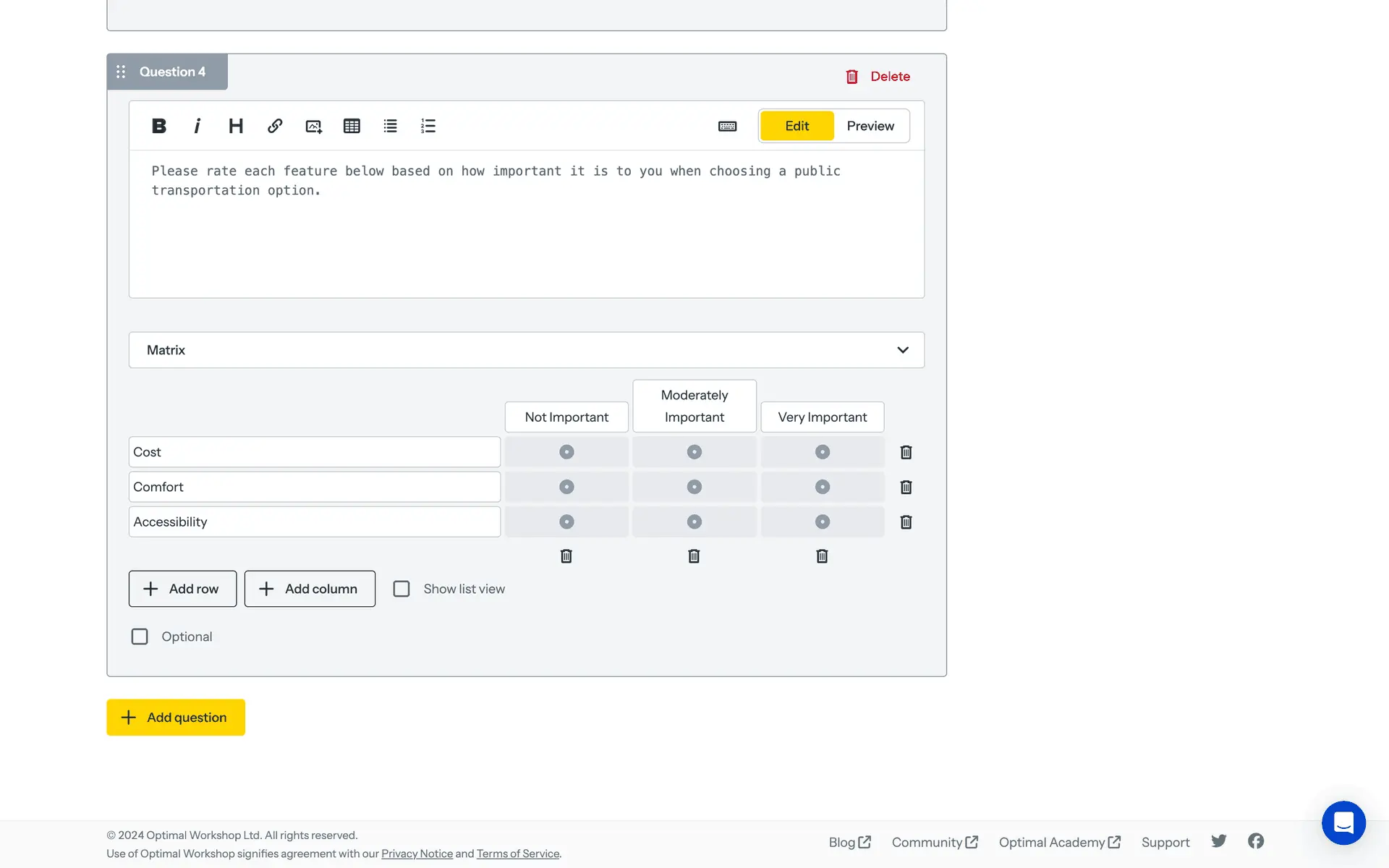Screen dimensions: 1389x868
Task: Insert a hyperlink via link icon
Action: (274, 126)
